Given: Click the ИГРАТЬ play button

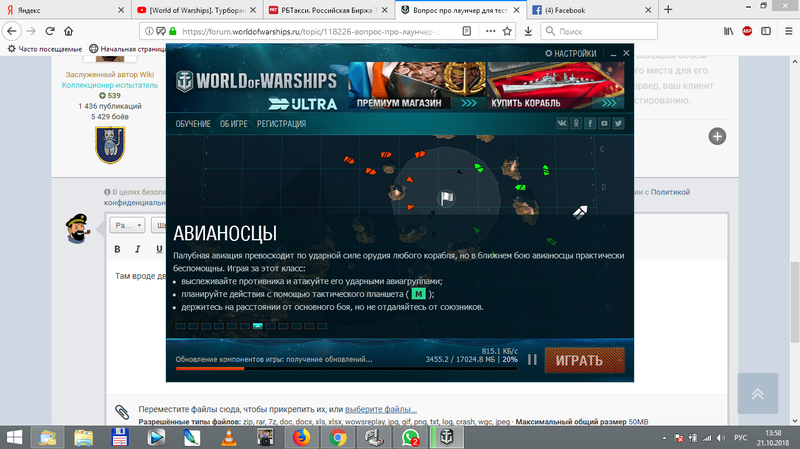Looking at the screenshot, I should point(579,360).
